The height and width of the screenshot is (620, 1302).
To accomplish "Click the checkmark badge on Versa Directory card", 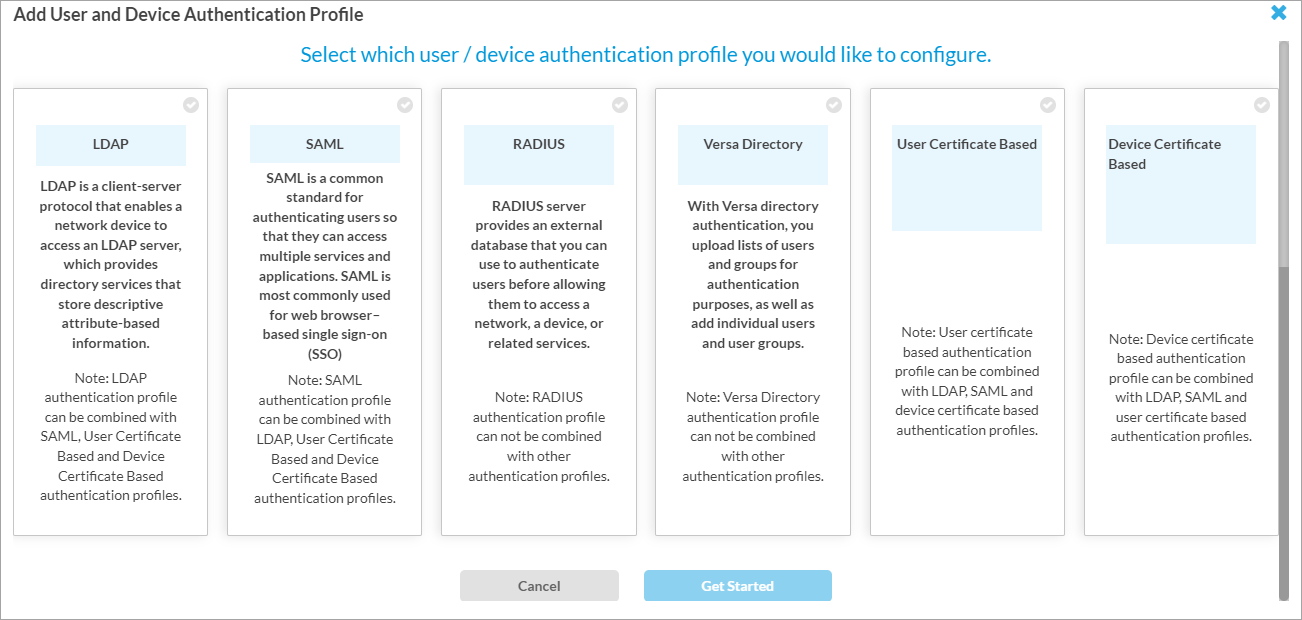I will tap(832, 103).
